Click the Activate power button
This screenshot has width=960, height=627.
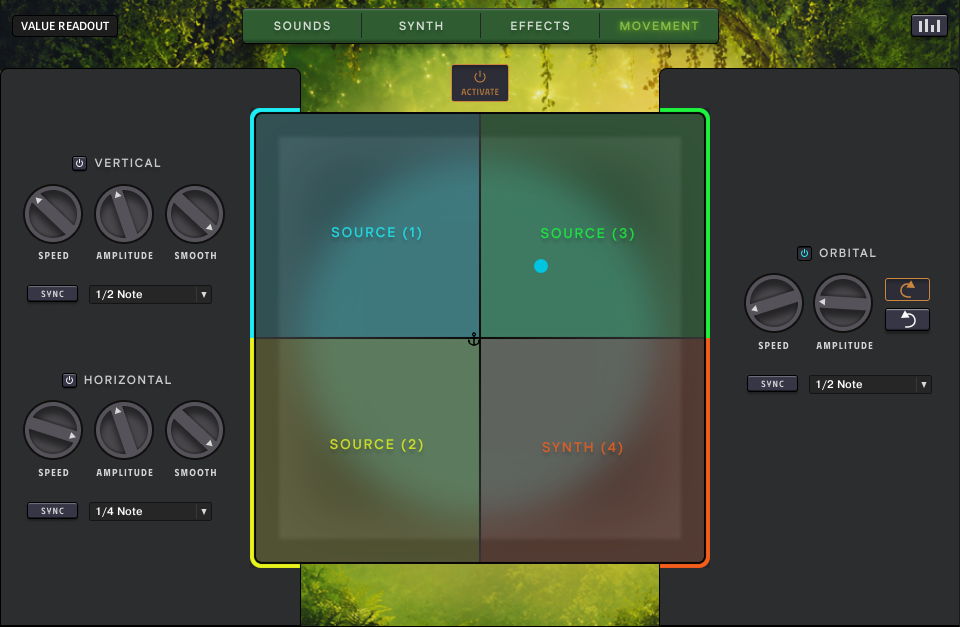tap(480, 83)
